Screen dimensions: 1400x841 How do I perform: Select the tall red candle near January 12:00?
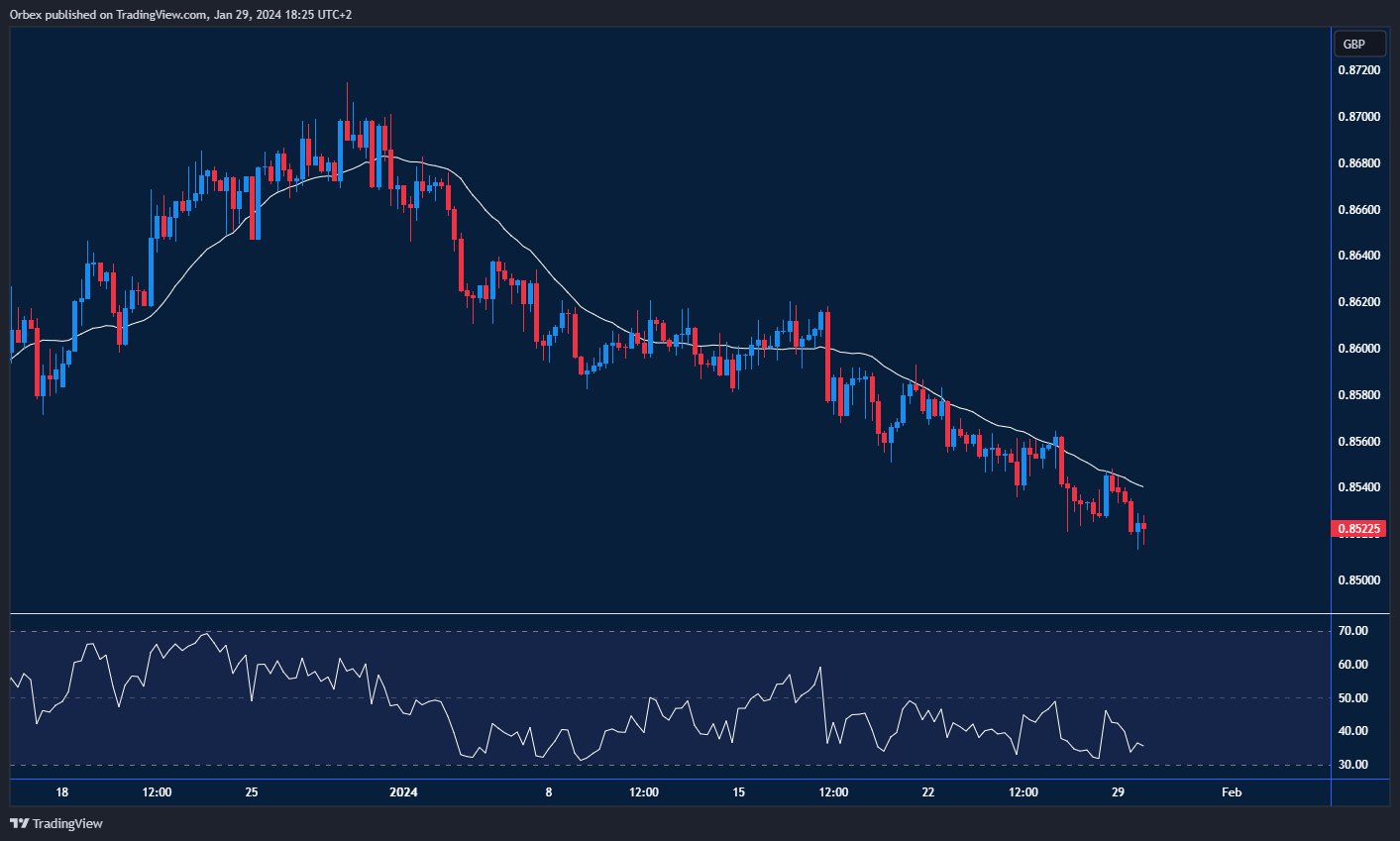tap(828, 357)
